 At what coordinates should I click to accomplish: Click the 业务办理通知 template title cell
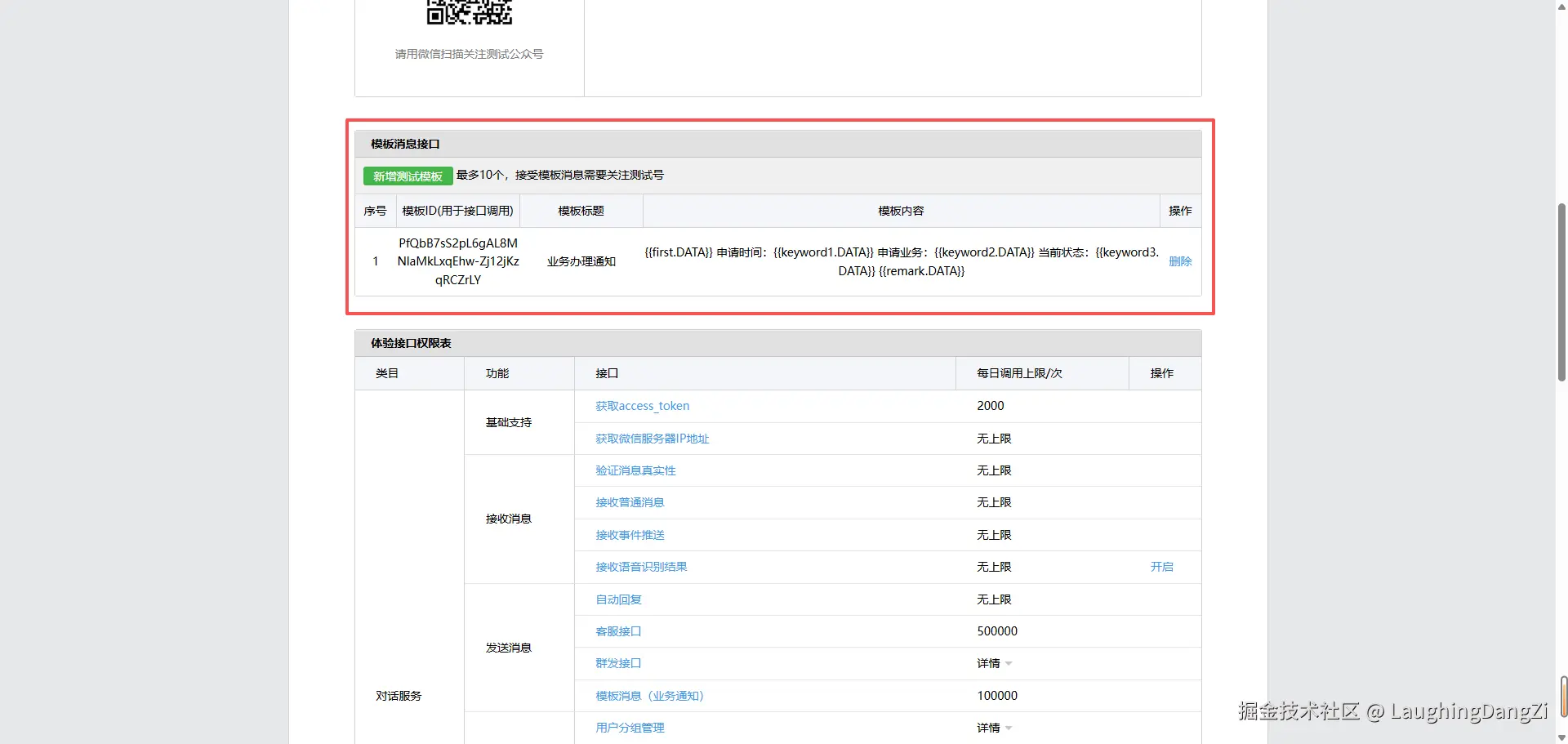pyautogui.click(x=581, y=261)
